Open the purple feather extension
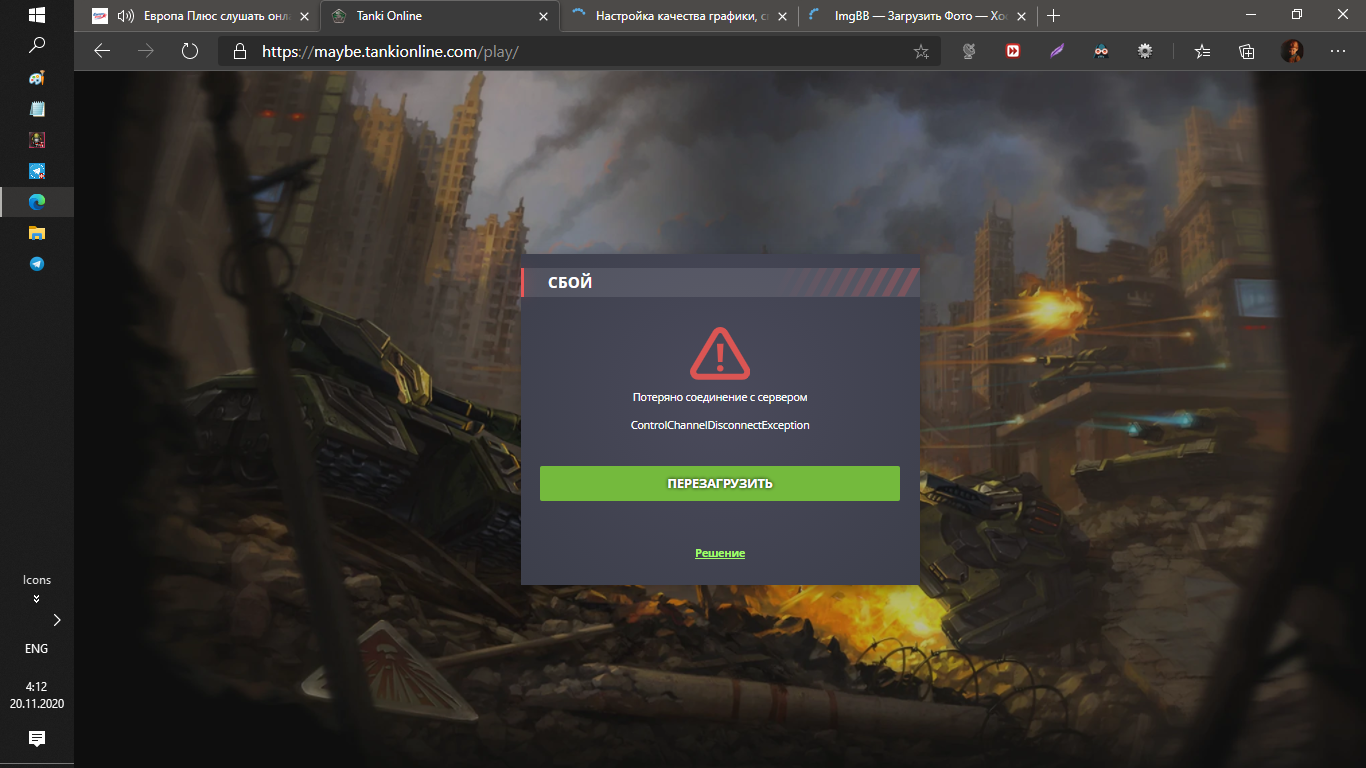Image resolution: width=1366 pixels, height=768 pixels. [1057, 51]
